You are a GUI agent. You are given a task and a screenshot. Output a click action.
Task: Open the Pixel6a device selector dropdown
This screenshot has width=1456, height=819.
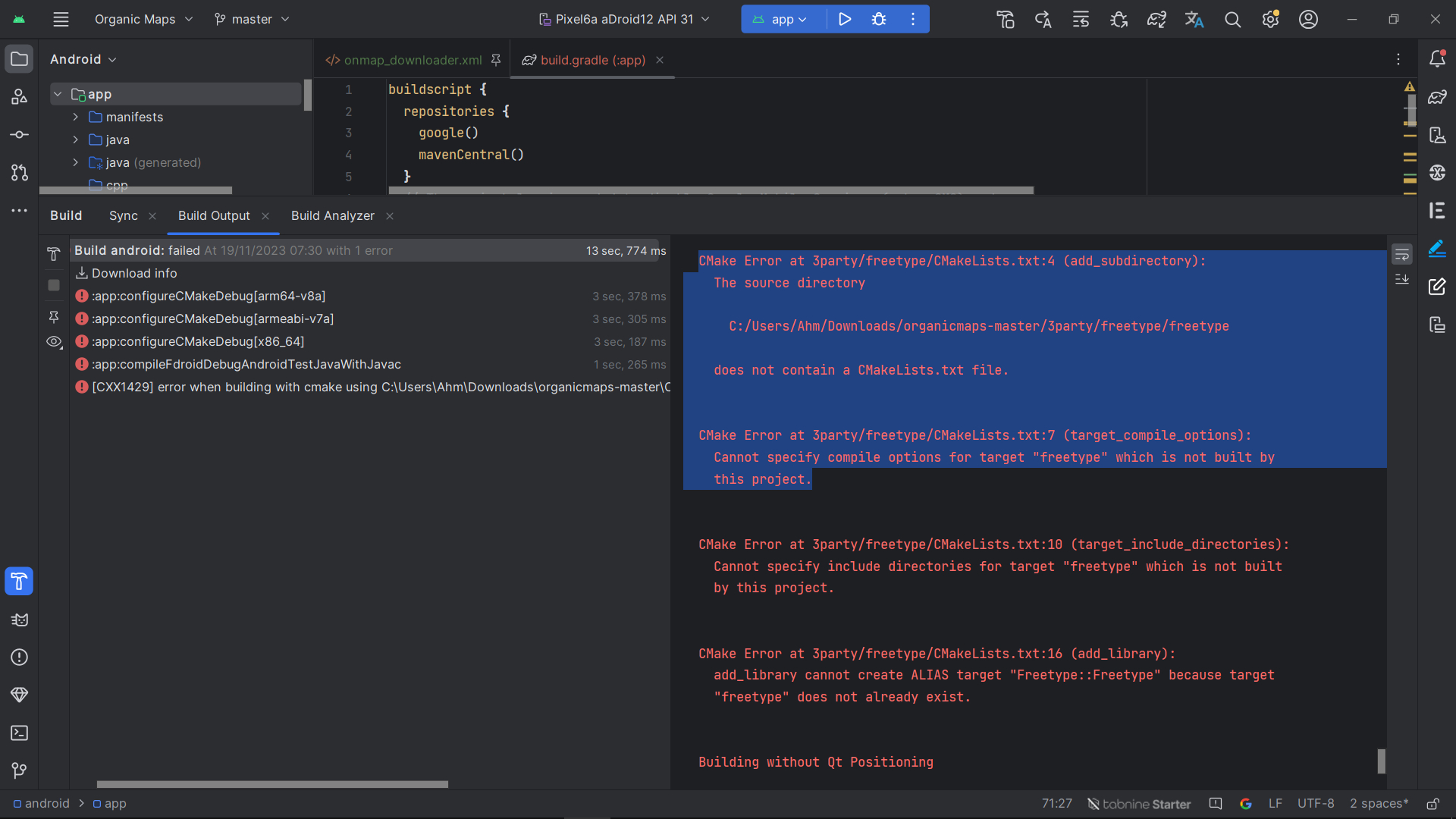623,19
